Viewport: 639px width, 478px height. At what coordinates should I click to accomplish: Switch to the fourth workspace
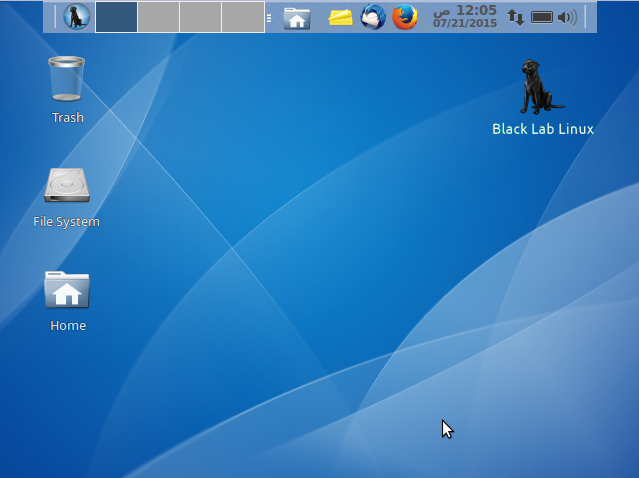click(243, 17)
